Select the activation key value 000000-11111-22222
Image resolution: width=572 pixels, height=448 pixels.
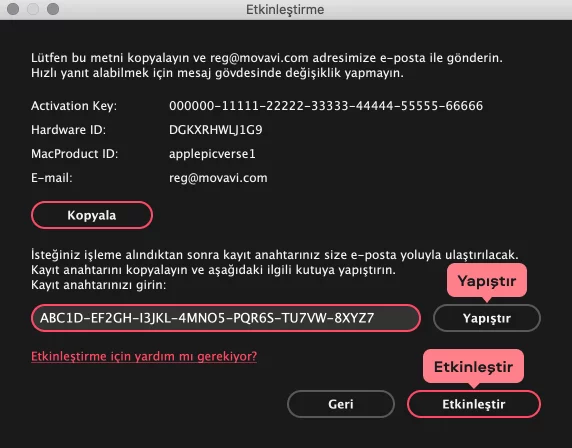pos(326,106)
